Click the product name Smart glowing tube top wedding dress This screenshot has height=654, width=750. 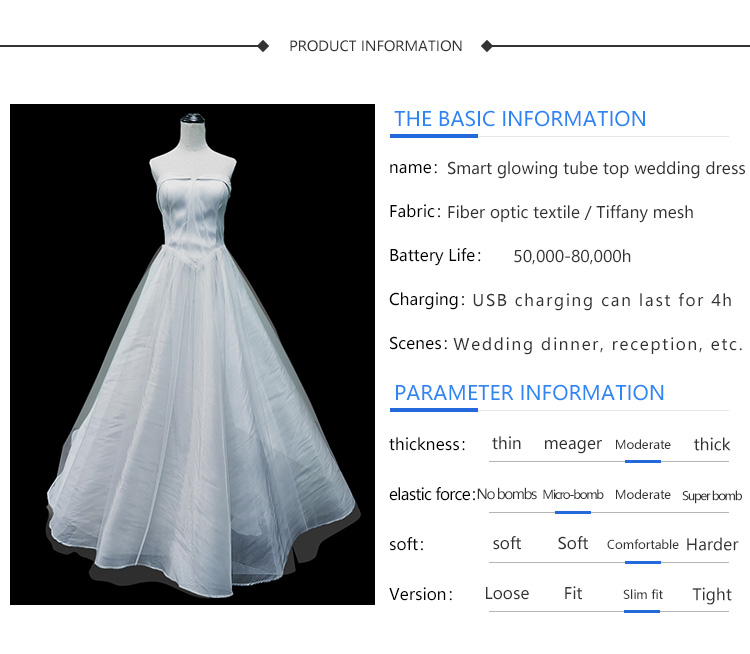(x=596, y=168)
